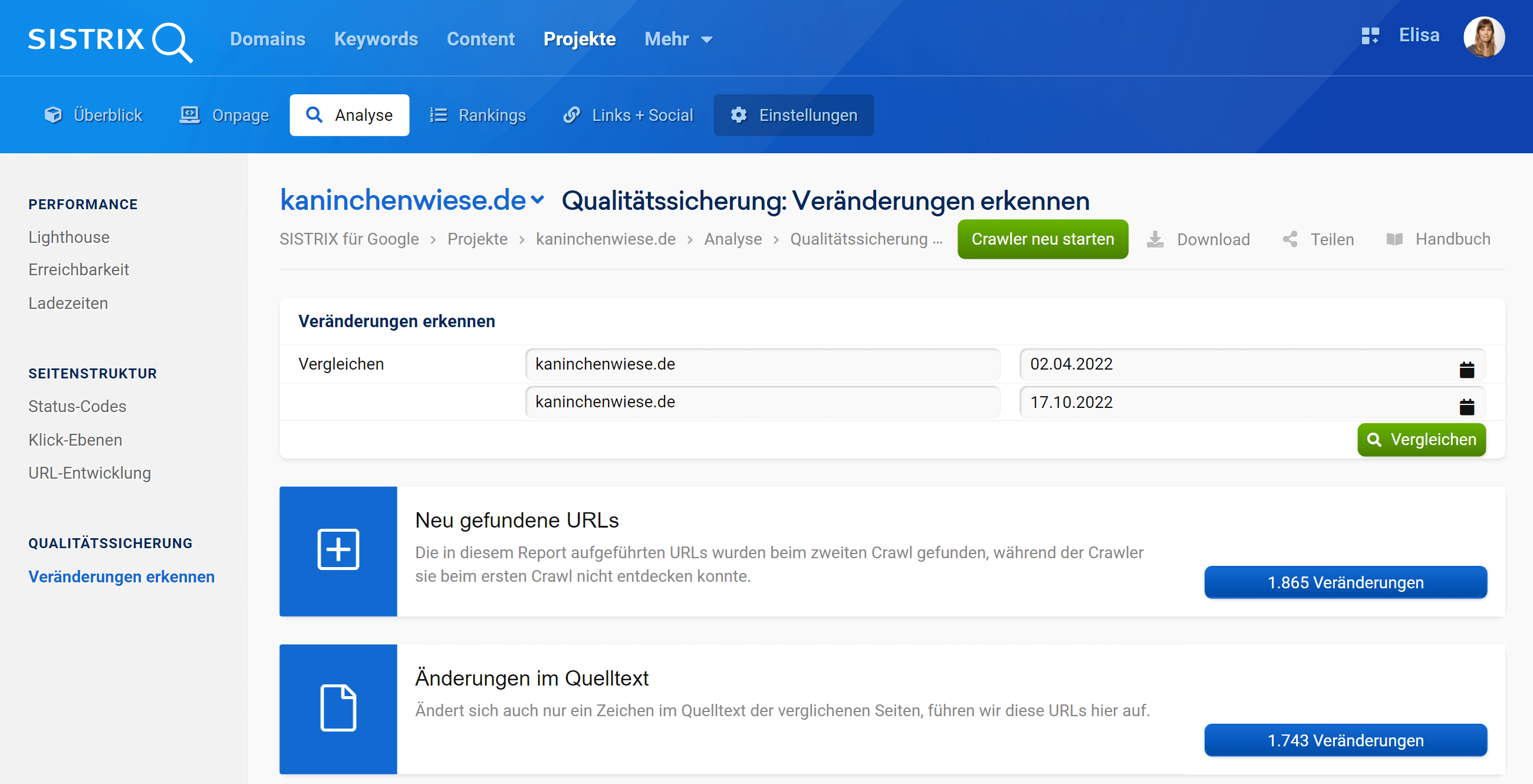Viewport: 1533px width, 784px height.
Task: Click the second kaninchenwiese.de comparison field
Action: click(x=762, y=402)
